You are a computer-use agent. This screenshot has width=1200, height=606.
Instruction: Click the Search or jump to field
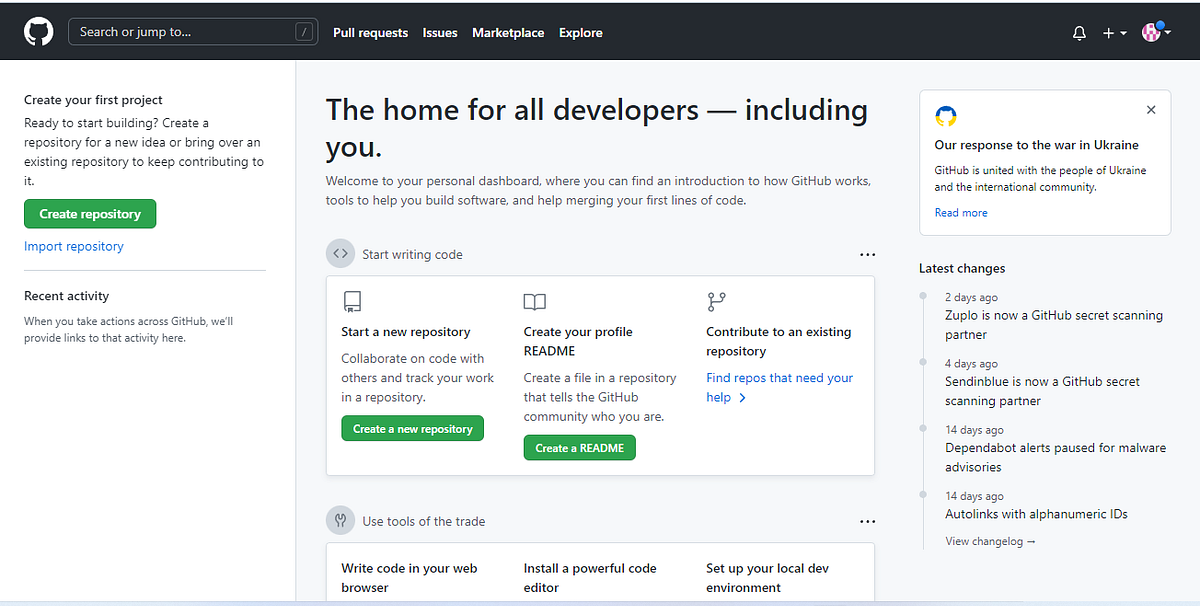(x=193, y=31)
